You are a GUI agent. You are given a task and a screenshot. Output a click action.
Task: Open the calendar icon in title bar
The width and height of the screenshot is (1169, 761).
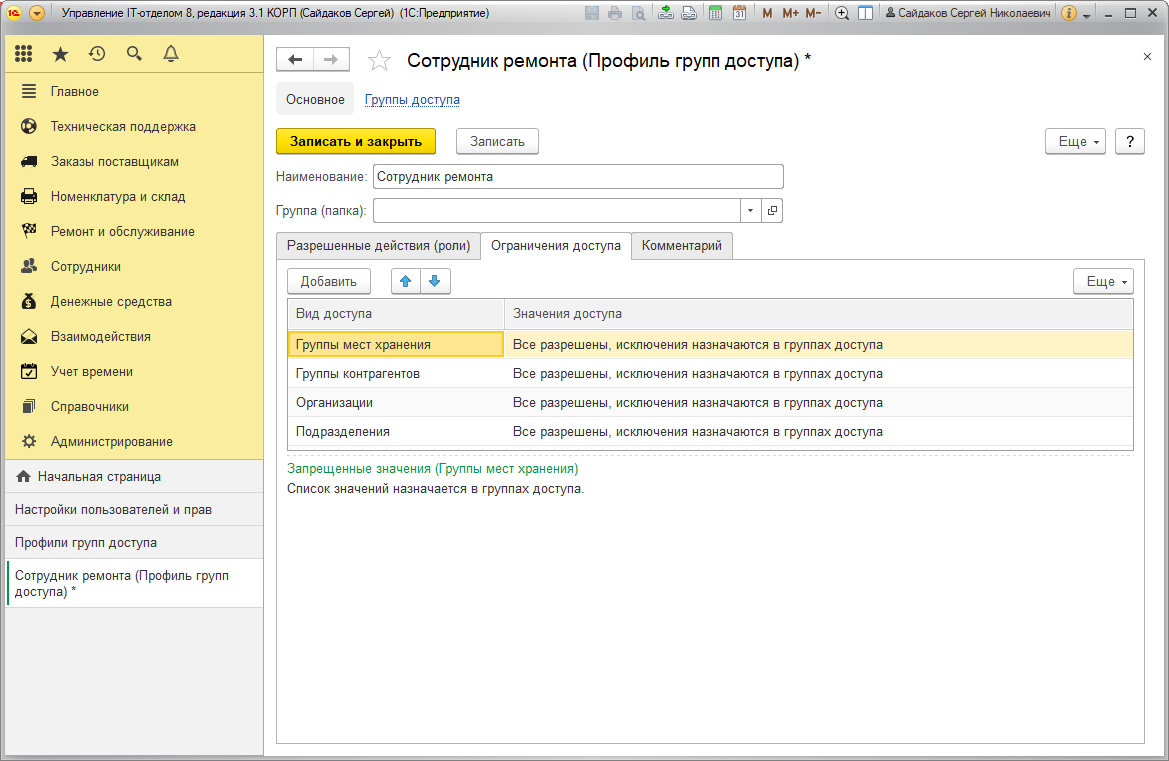739,13
